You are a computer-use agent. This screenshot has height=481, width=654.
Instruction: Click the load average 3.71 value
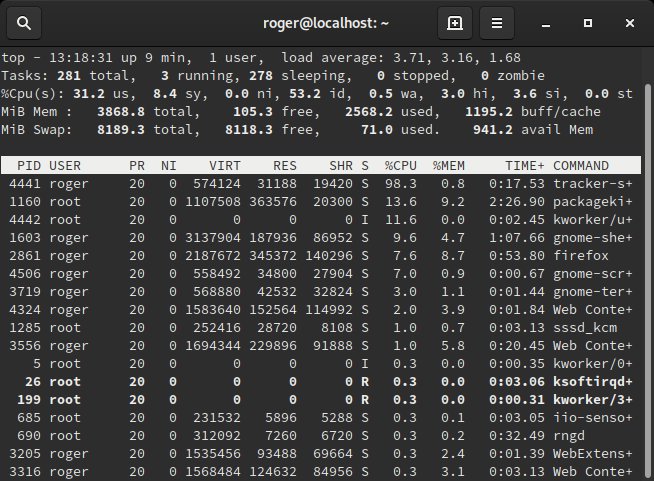coord(409,58)
